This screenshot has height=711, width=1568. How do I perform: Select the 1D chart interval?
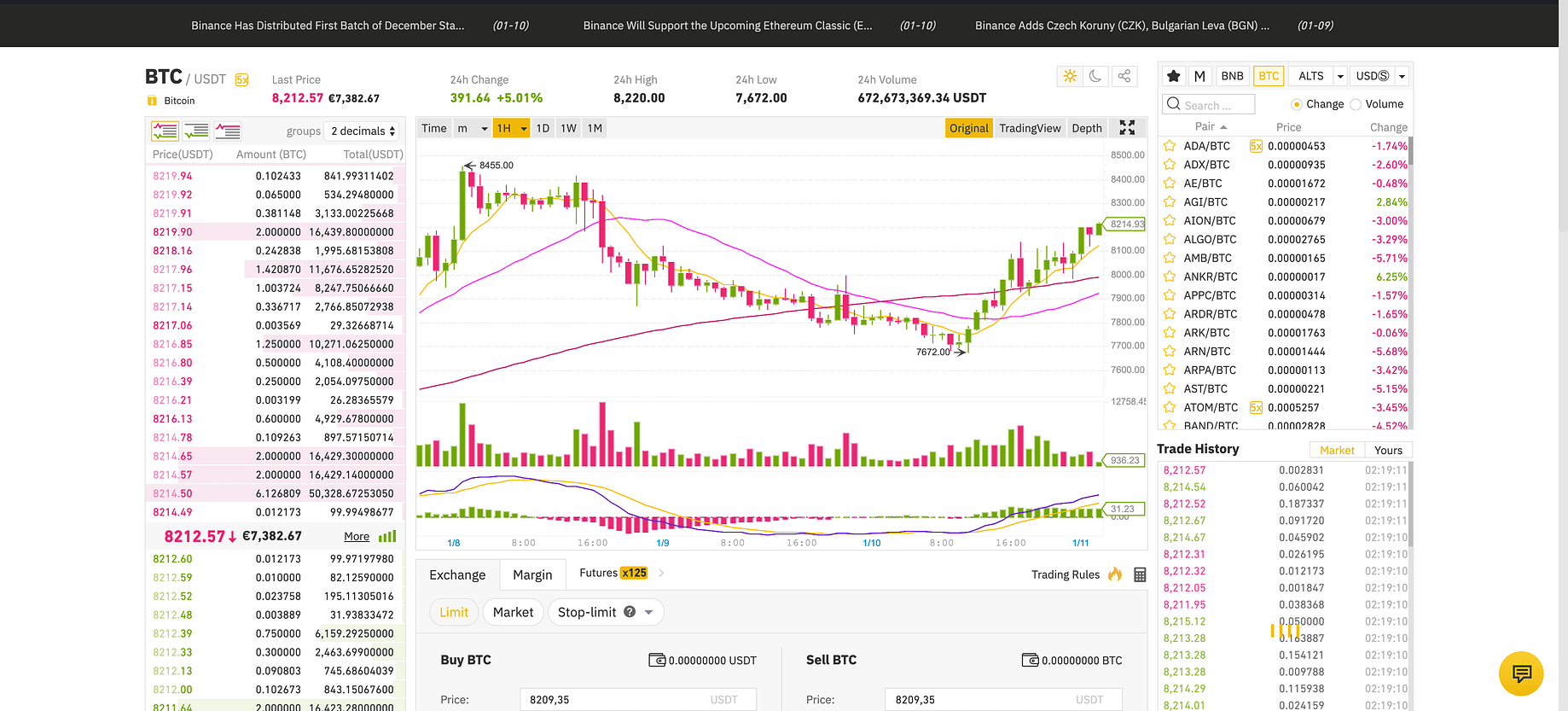[543, 128]
